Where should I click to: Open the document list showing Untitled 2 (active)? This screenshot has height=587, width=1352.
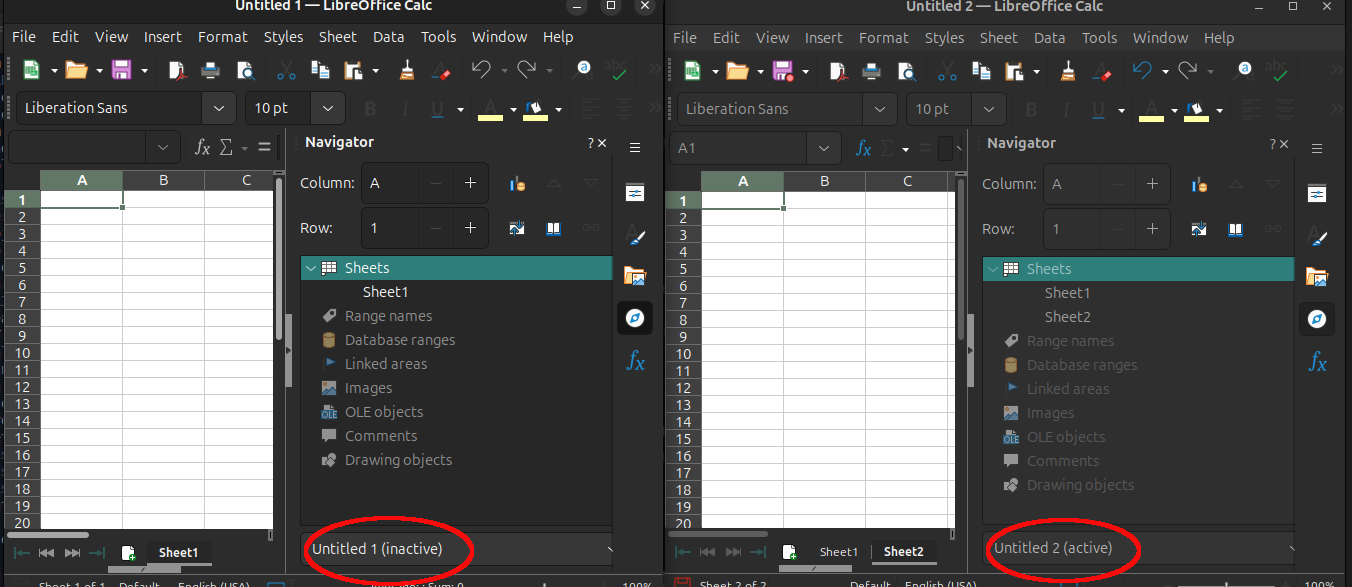1140,548
